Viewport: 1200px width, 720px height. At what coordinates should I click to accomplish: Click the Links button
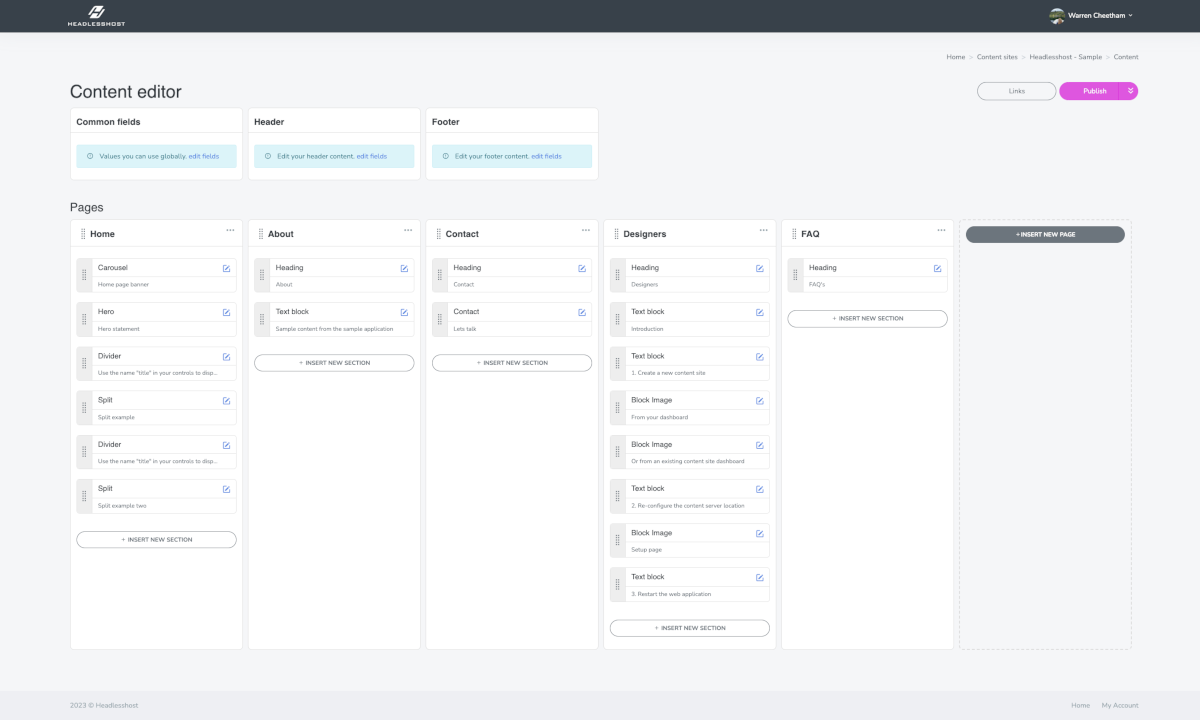tap(1016, 90)
